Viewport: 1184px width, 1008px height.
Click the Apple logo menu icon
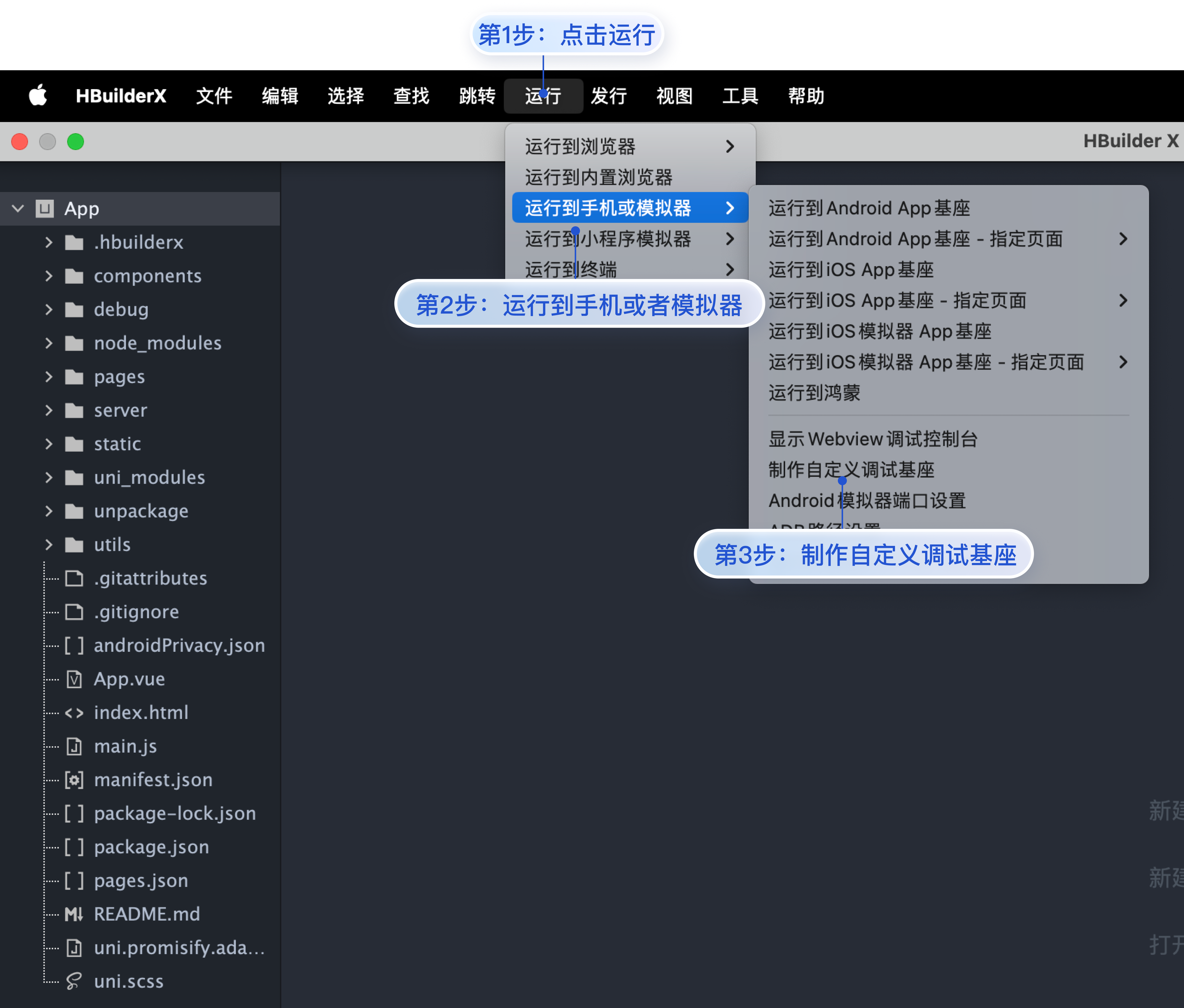(38, 95)
